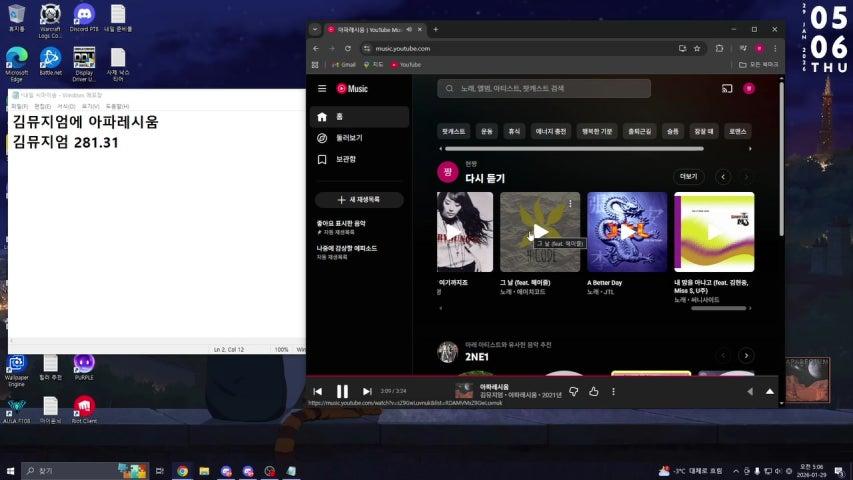Open the Chrome extensions puzzle icon
The image size is (853, 480).
click(719, 48)
